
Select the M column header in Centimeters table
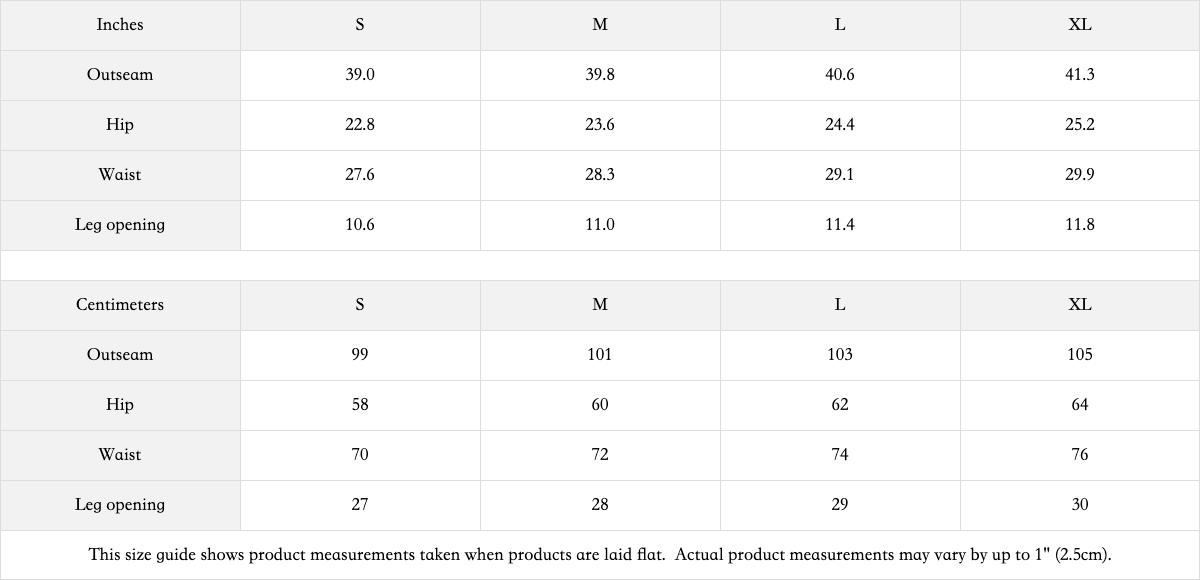pyautogui.click(x=600, y=305)
